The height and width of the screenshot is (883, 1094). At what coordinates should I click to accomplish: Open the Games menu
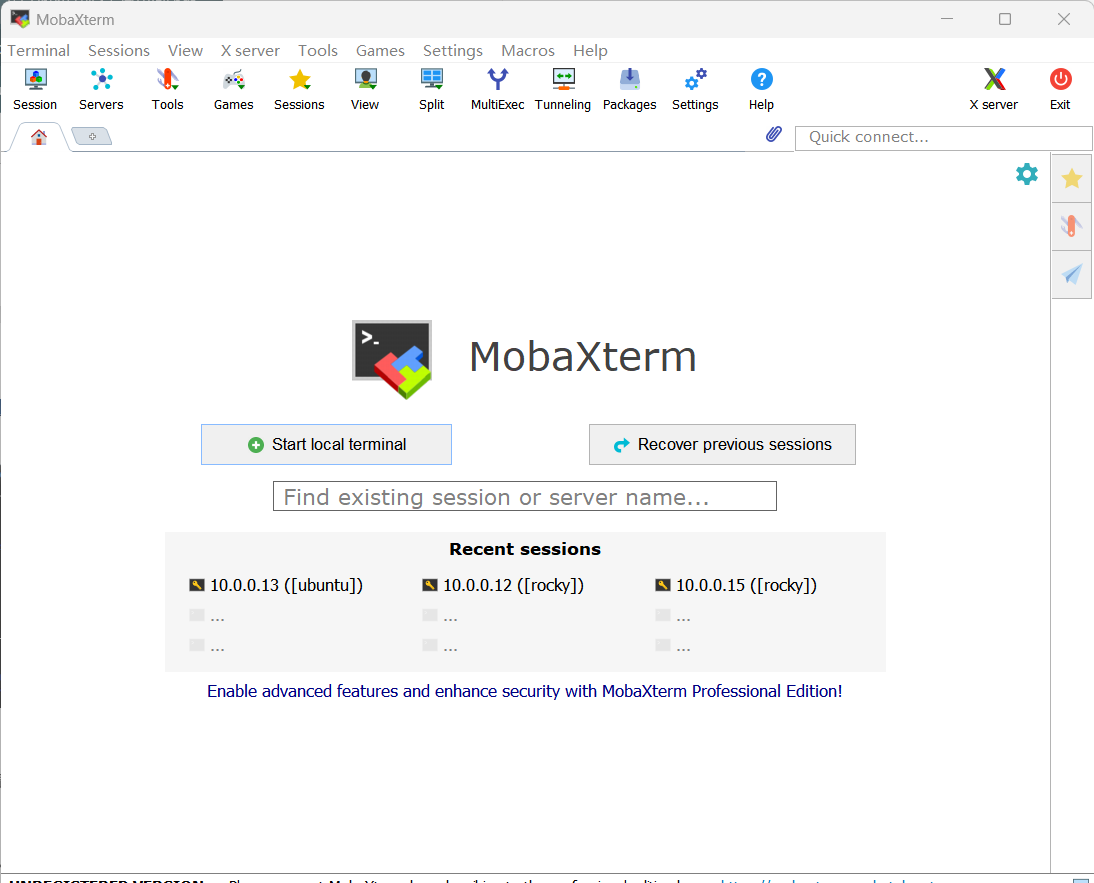380,51
